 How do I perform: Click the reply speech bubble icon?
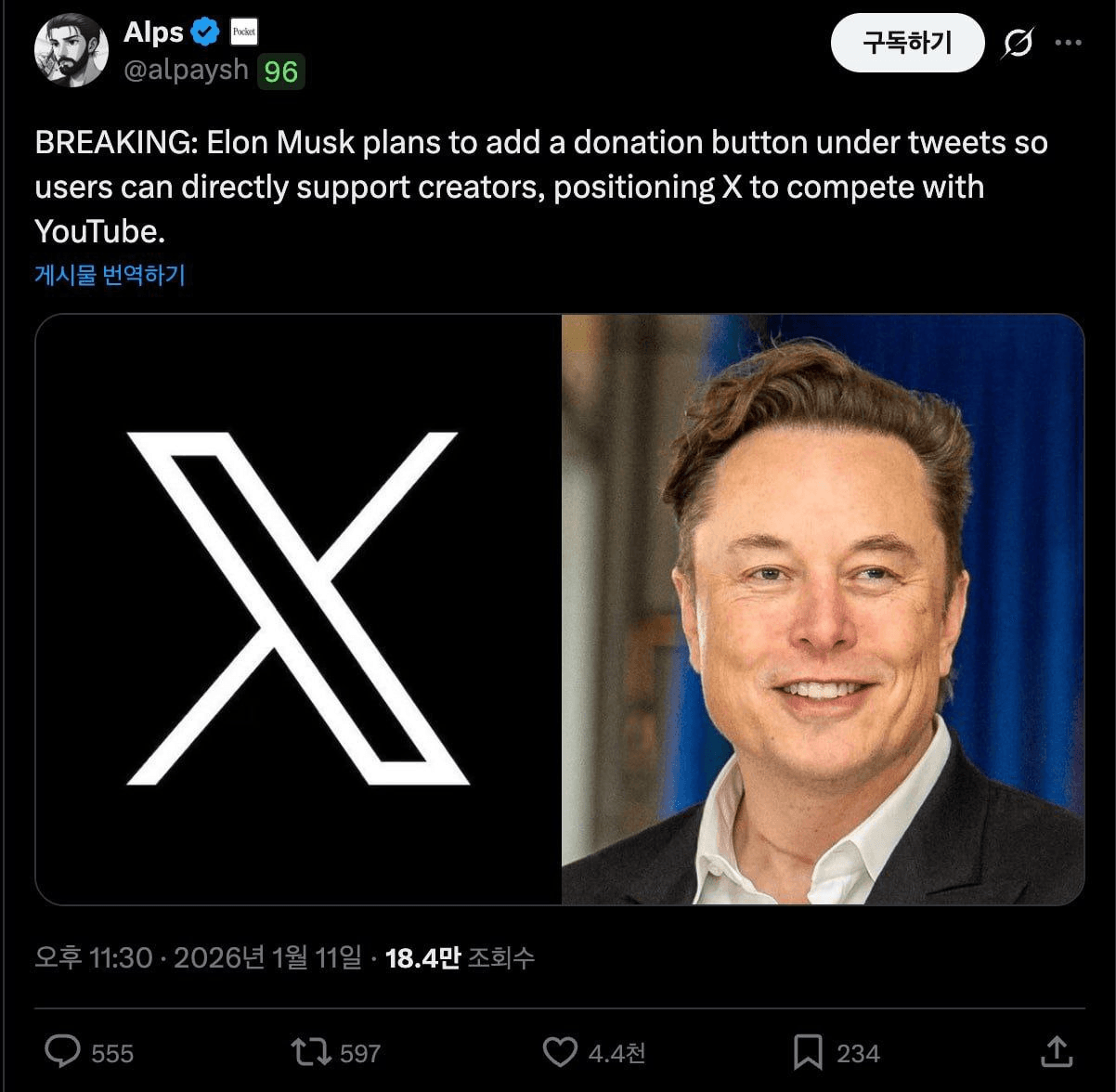pos(63,1051)
